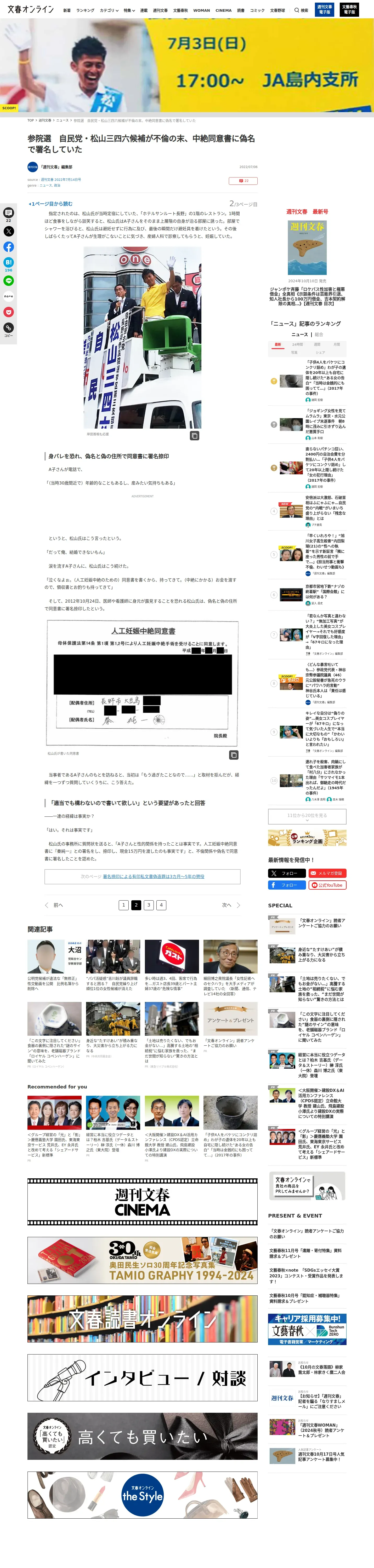Switch ranking to 24時間 tab

coord(297,344)
